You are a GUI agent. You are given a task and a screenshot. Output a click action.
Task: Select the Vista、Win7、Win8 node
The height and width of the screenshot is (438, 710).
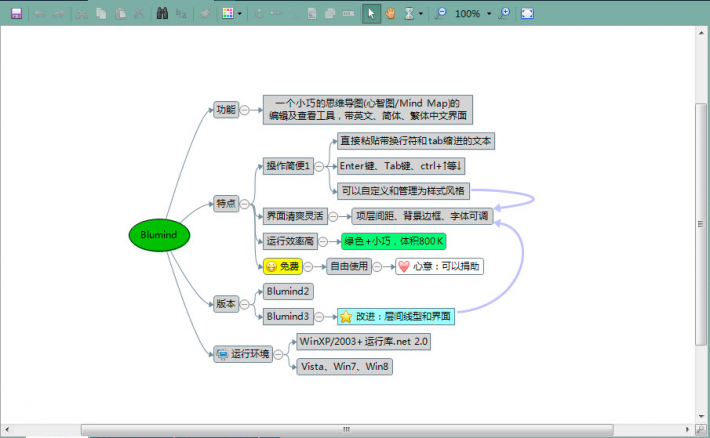(345, 366)
